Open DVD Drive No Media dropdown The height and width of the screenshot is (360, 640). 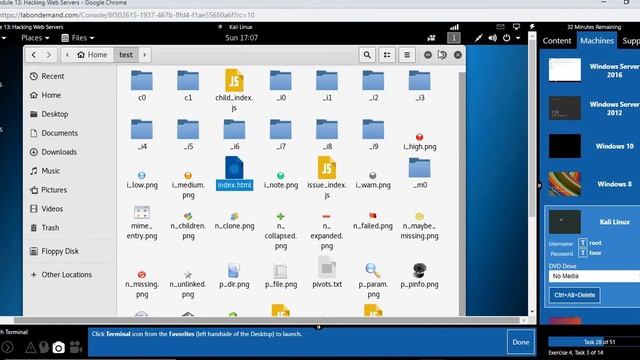tap(594, 276)
